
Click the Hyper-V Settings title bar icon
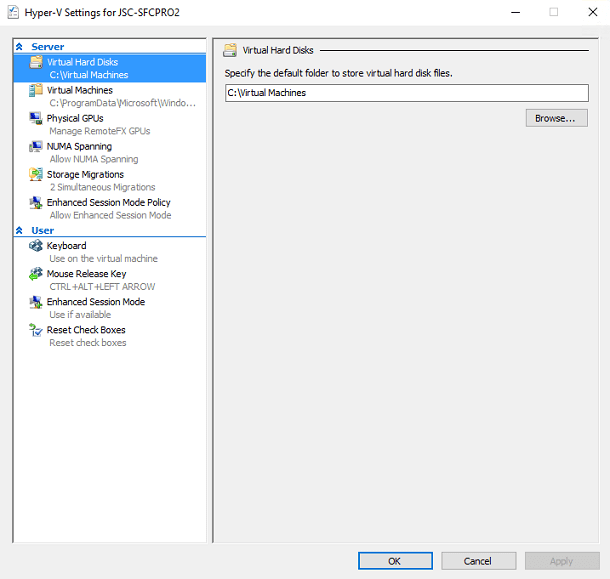[13, 12]
